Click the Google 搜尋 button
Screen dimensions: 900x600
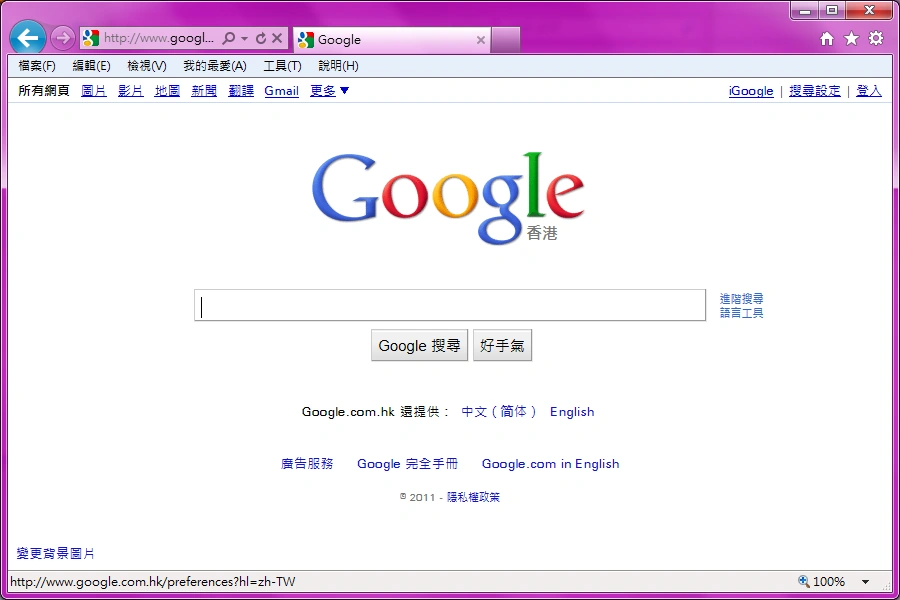[x=420, y=345]
